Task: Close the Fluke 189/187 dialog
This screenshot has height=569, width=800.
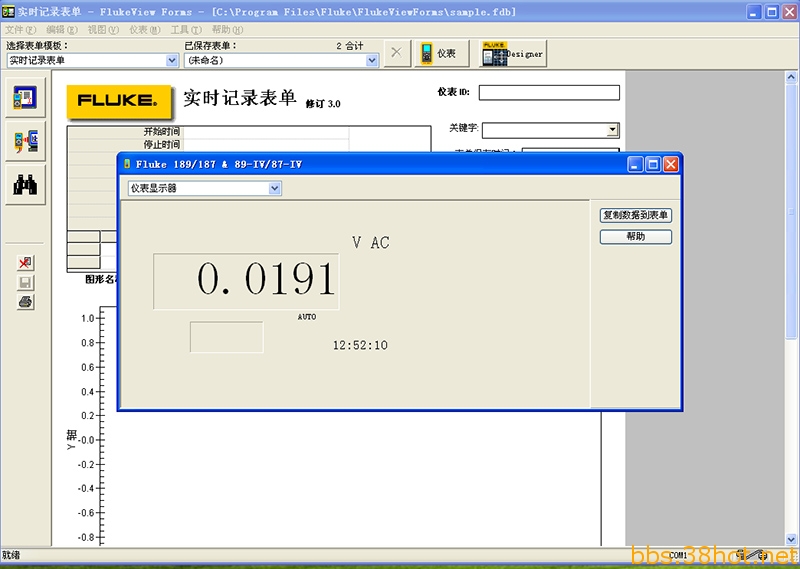Action: coord(670,164)
